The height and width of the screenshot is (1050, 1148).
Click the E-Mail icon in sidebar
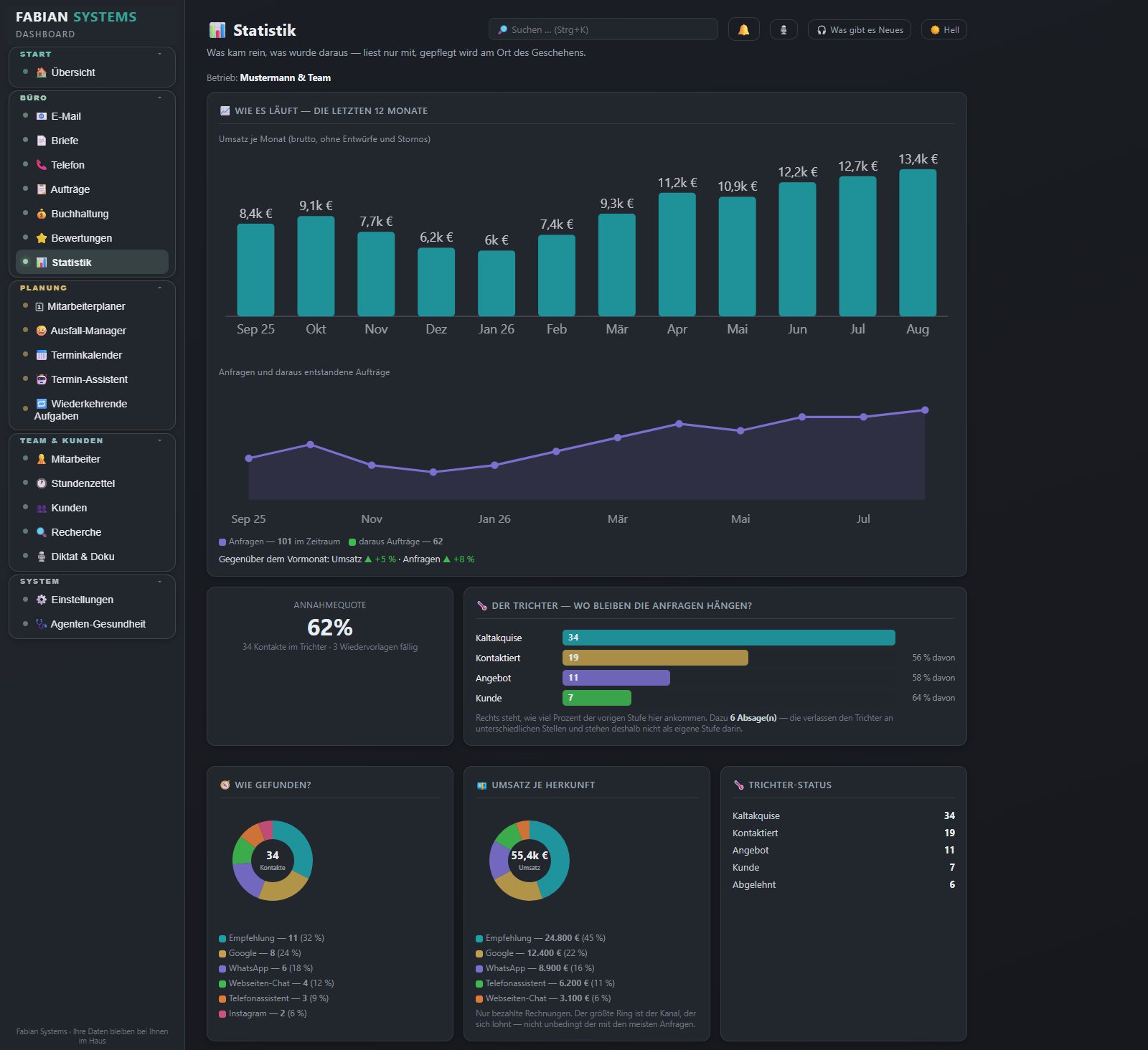tap(42, 116)
